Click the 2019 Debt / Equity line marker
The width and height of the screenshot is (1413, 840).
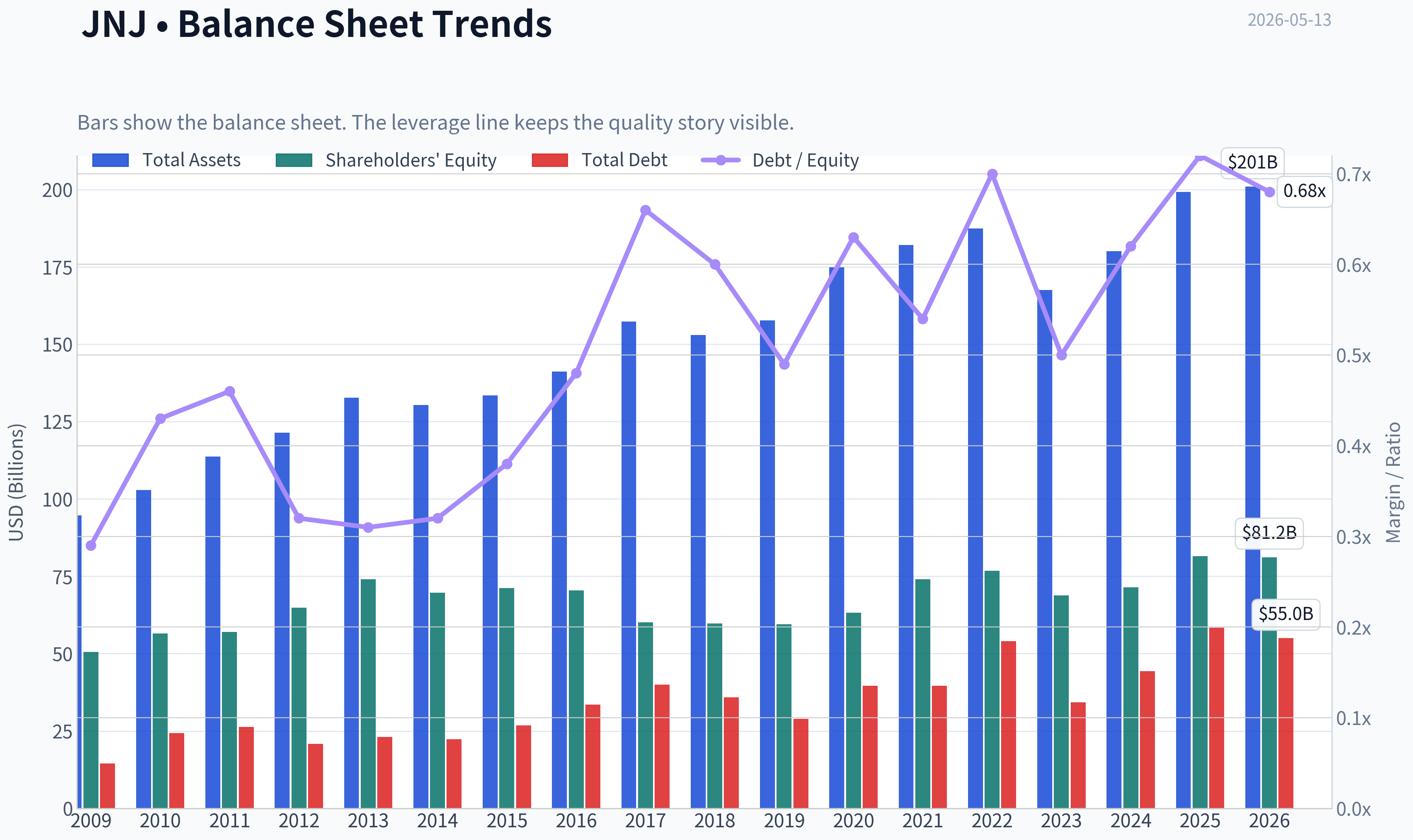784,364
